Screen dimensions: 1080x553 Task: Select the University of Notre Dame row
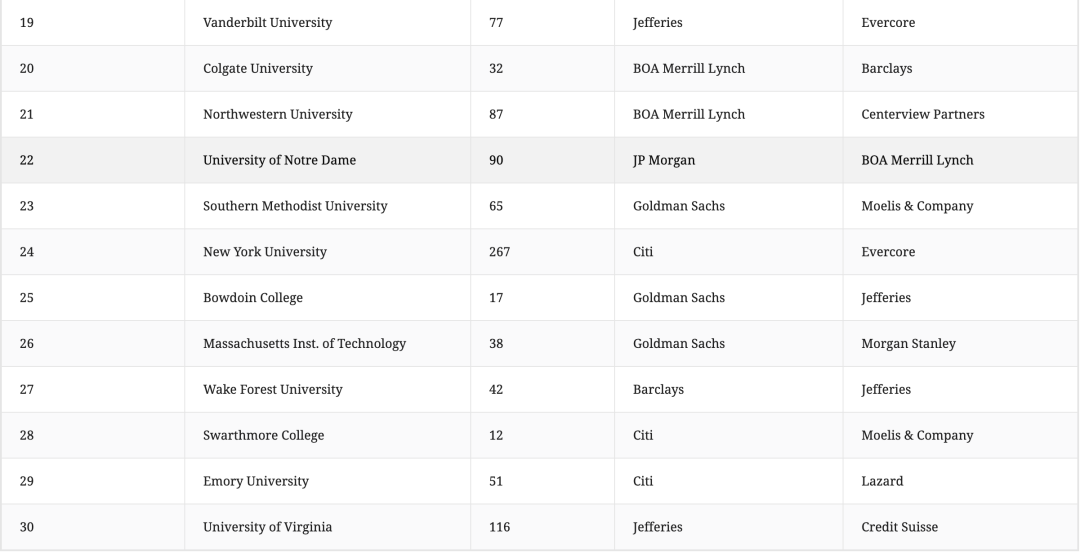click(x=279, y=160)
